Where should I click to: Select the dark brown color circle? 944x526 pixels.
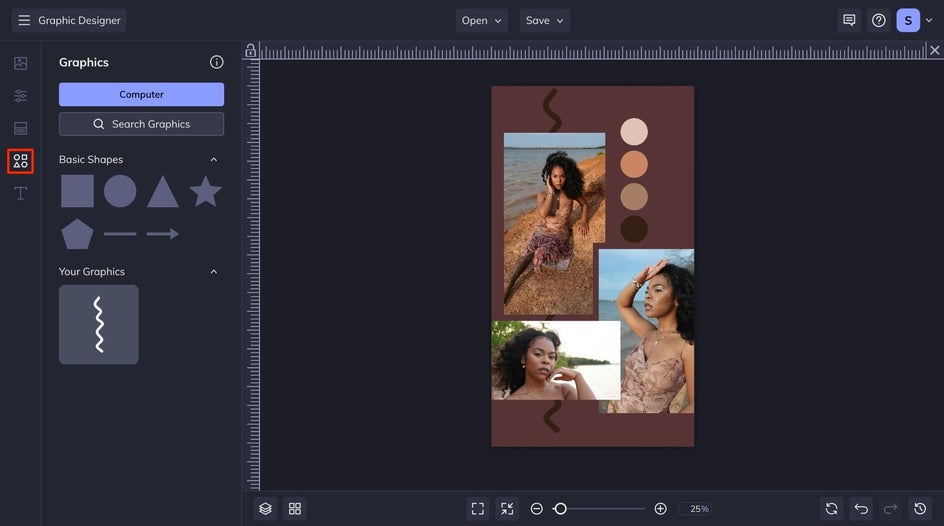[x=634, y=229]
